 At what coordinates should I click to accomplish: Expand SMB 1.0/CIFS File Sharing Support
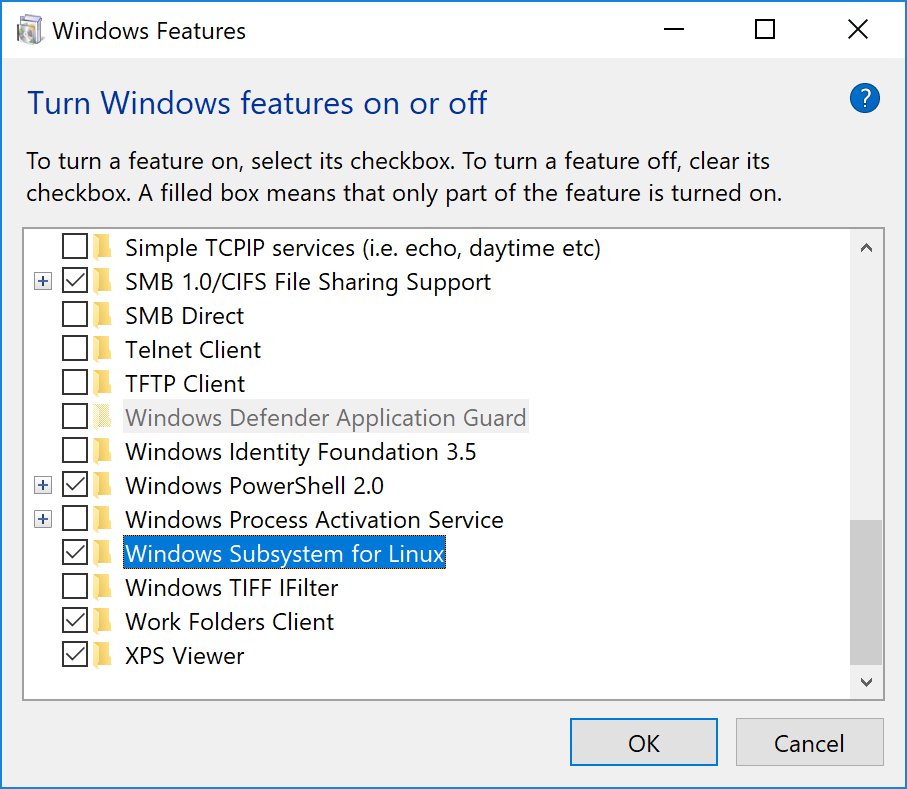(x=43, y=282)
